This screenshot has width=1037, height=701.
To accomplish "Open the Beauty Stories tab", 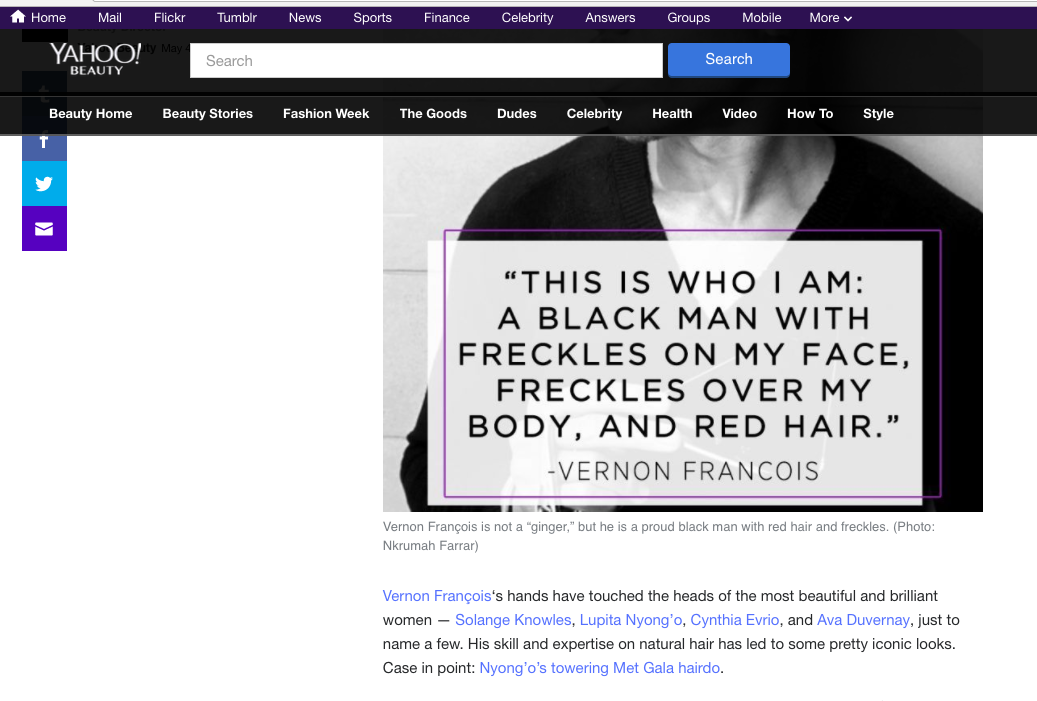I will click(207, 114).
